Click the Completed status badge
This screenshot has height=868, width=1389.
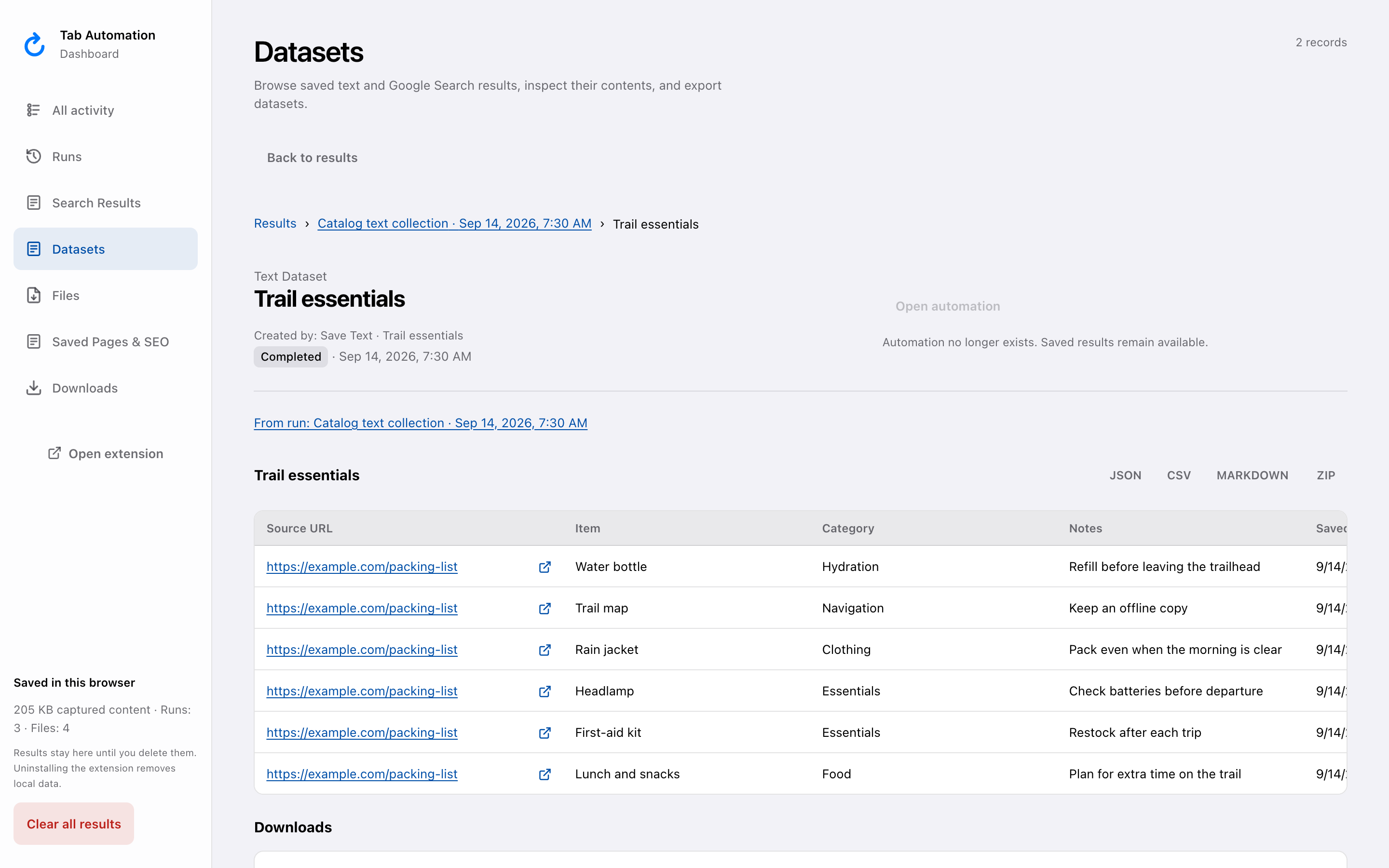(291, 356)
